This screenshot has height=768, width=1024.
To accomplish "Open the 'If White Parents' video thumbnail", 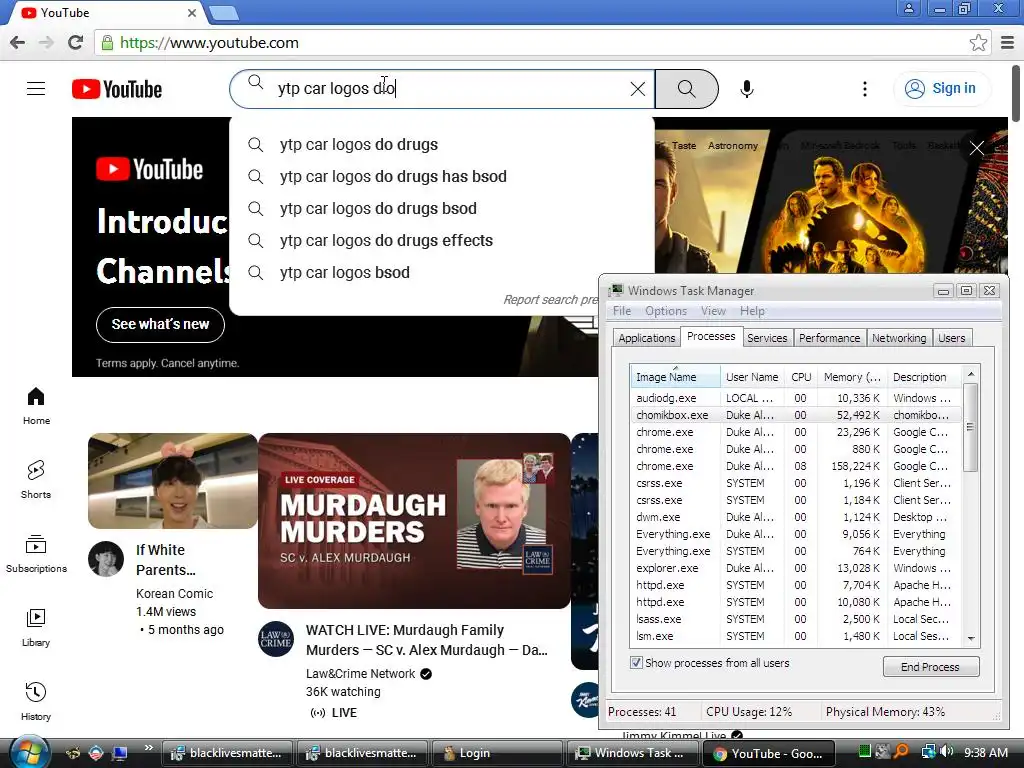I will [x=172, y=481].
